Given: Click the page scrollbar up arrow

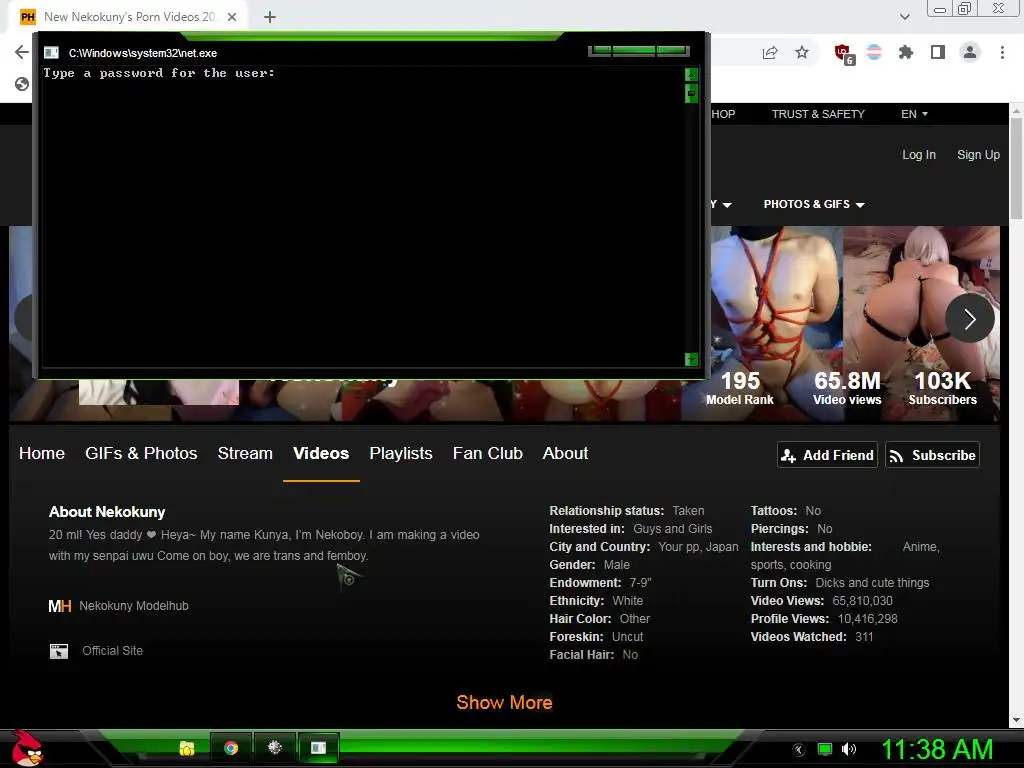Looking at the screenshot, I should coord(1016,110).
